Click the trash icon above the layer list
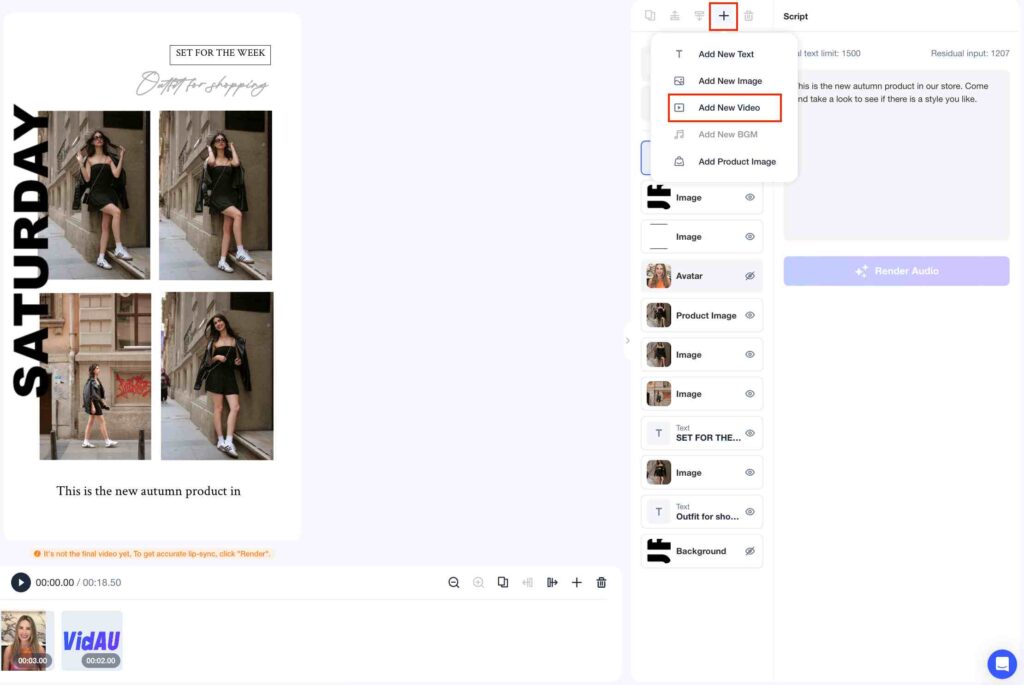This screenshot has height=685, width=1024. click(748, 16)
